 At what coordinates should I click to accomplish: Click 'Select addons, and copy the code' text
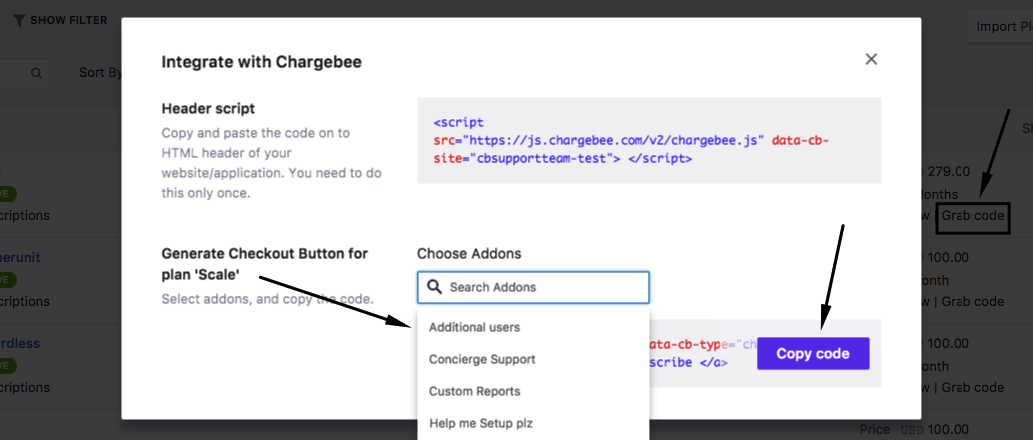tap(267, 299)
